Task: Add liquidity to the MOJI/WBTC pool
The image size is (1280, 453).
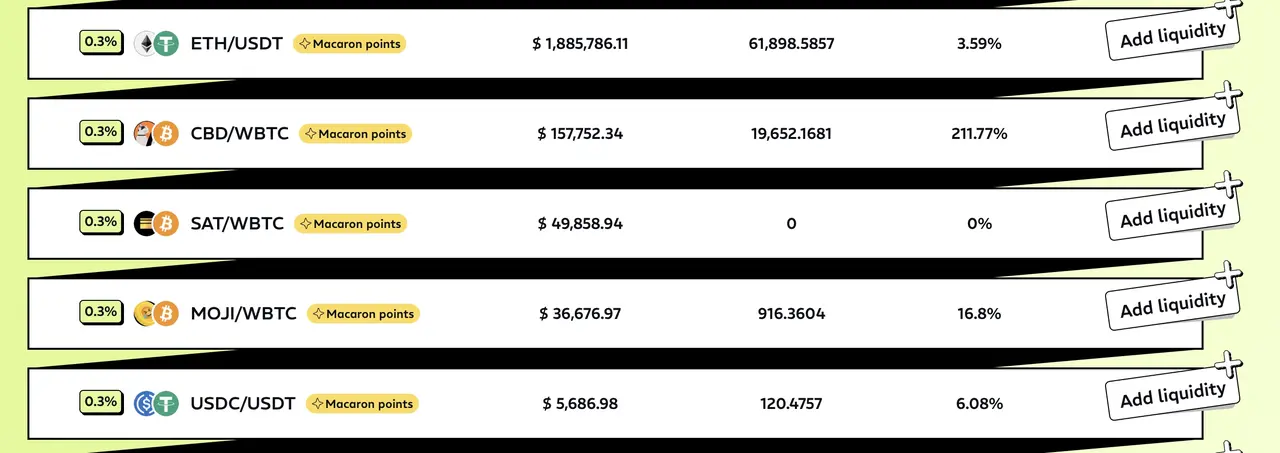Action: pos(1172,306)
